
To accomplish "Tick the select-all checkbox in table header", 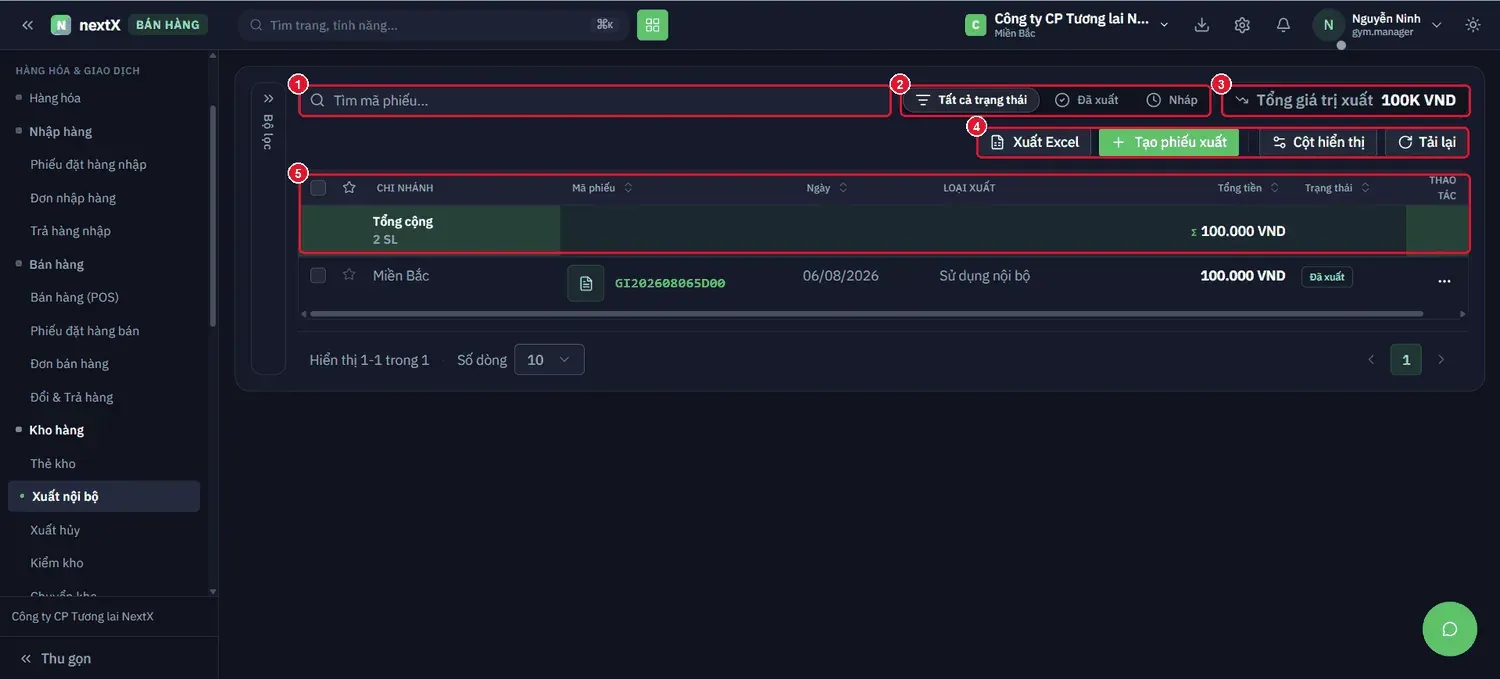I will (318, 187).
